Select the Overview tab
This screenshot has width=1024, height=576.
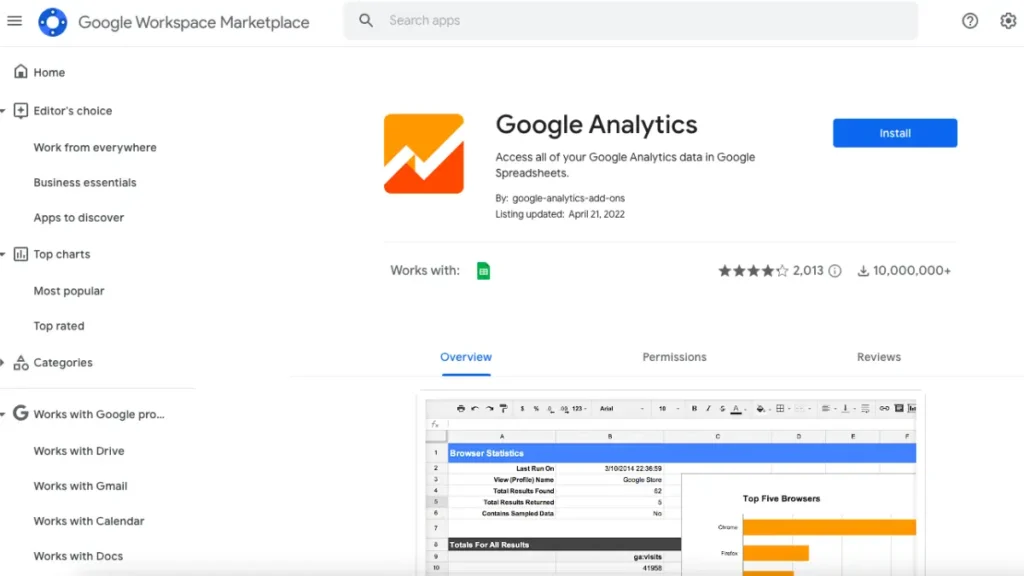point(466,357)
